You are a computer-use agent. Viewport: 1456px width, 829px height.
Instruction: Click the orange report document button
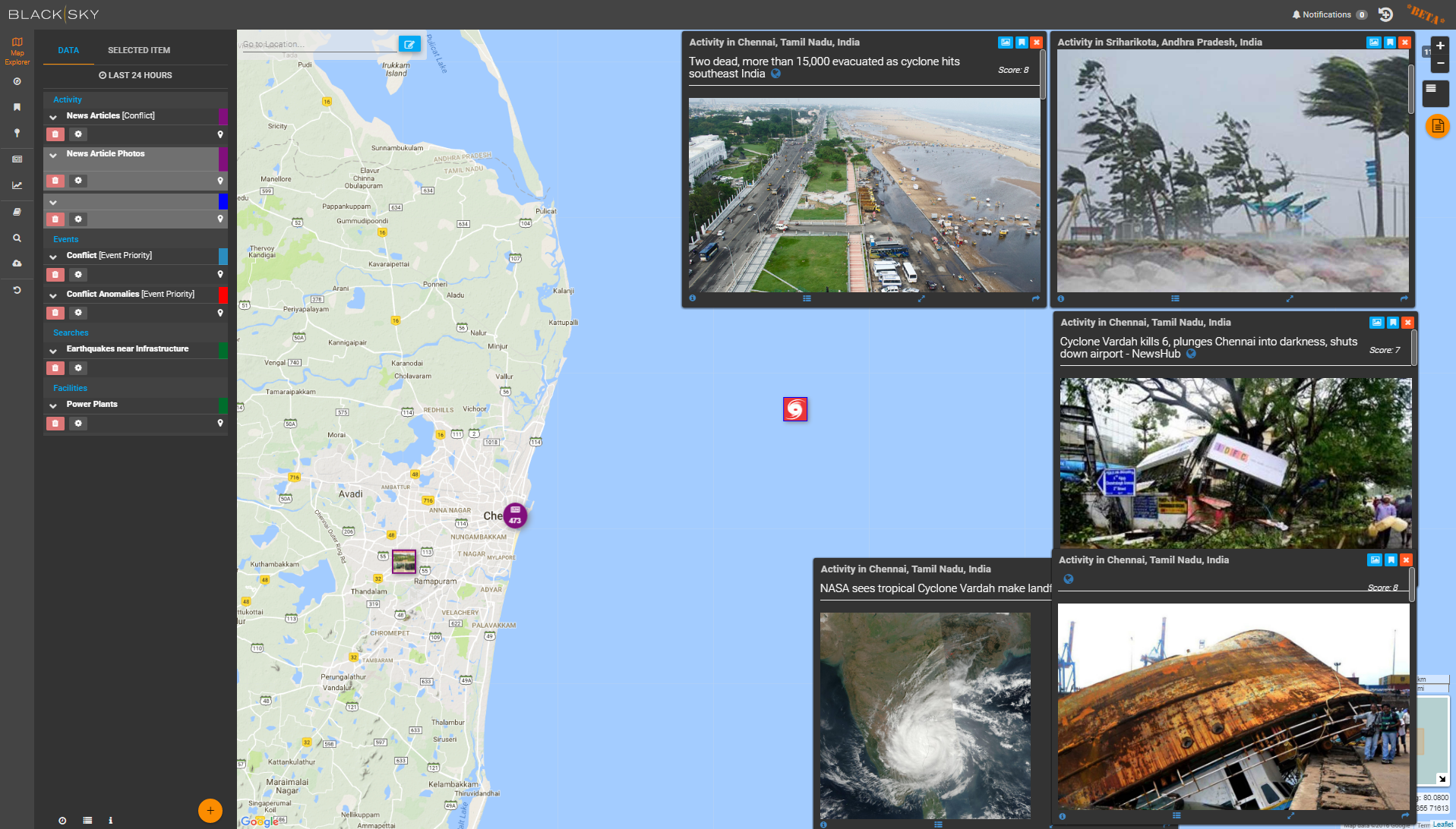pyautogui.click(x=1437, y=126)
